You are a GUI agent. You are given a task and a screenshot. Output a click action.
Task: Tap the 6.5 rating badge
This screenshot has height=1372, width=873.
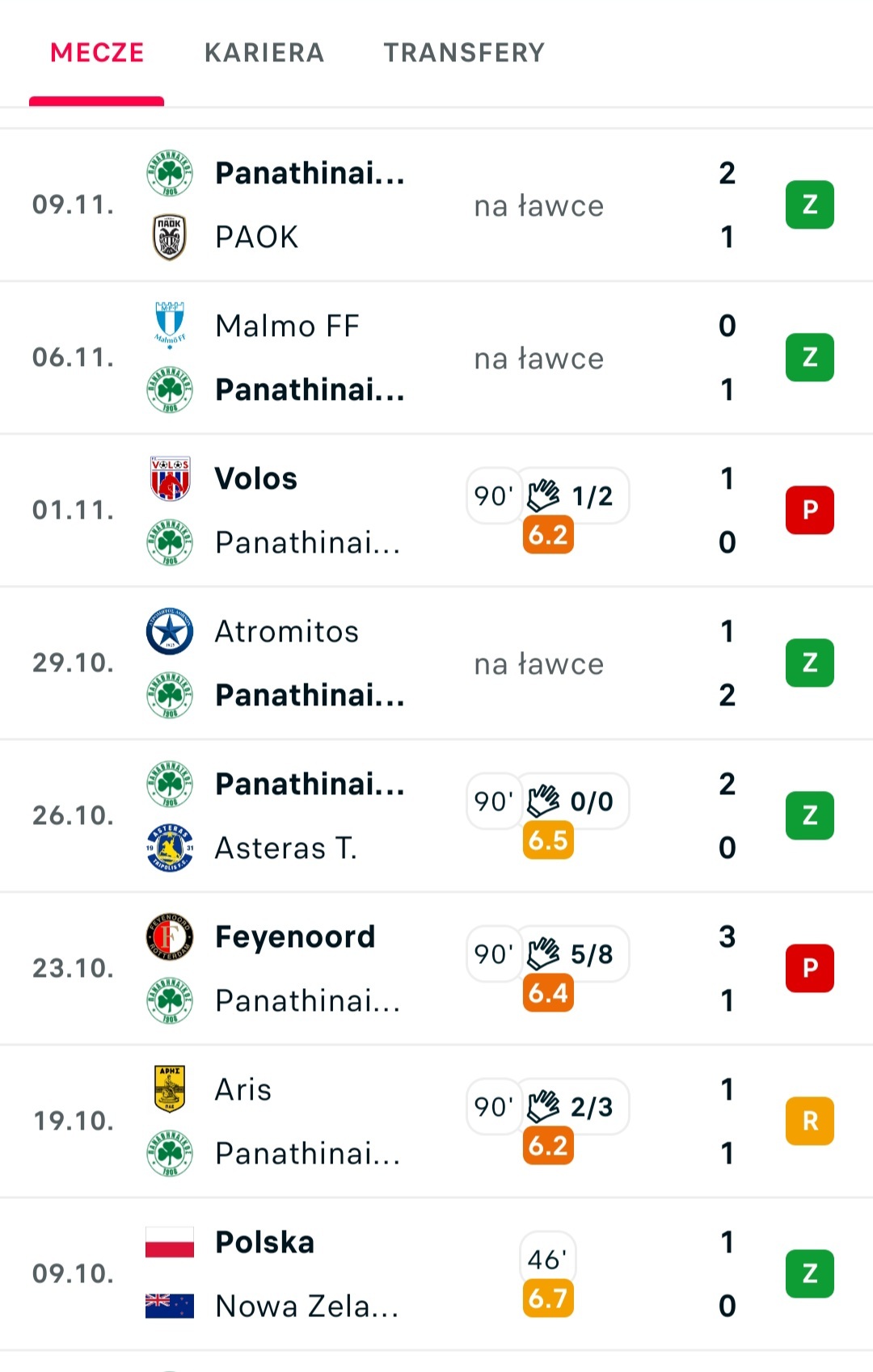pos(548,840)
